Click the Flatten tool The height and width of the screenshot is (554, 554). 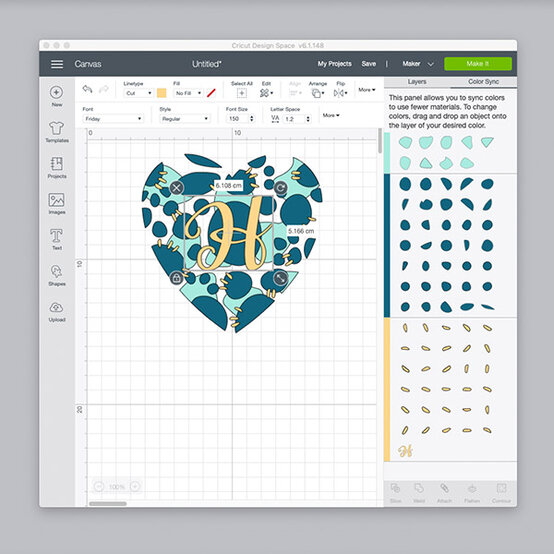pyautogui.click(x=472, y=492)
